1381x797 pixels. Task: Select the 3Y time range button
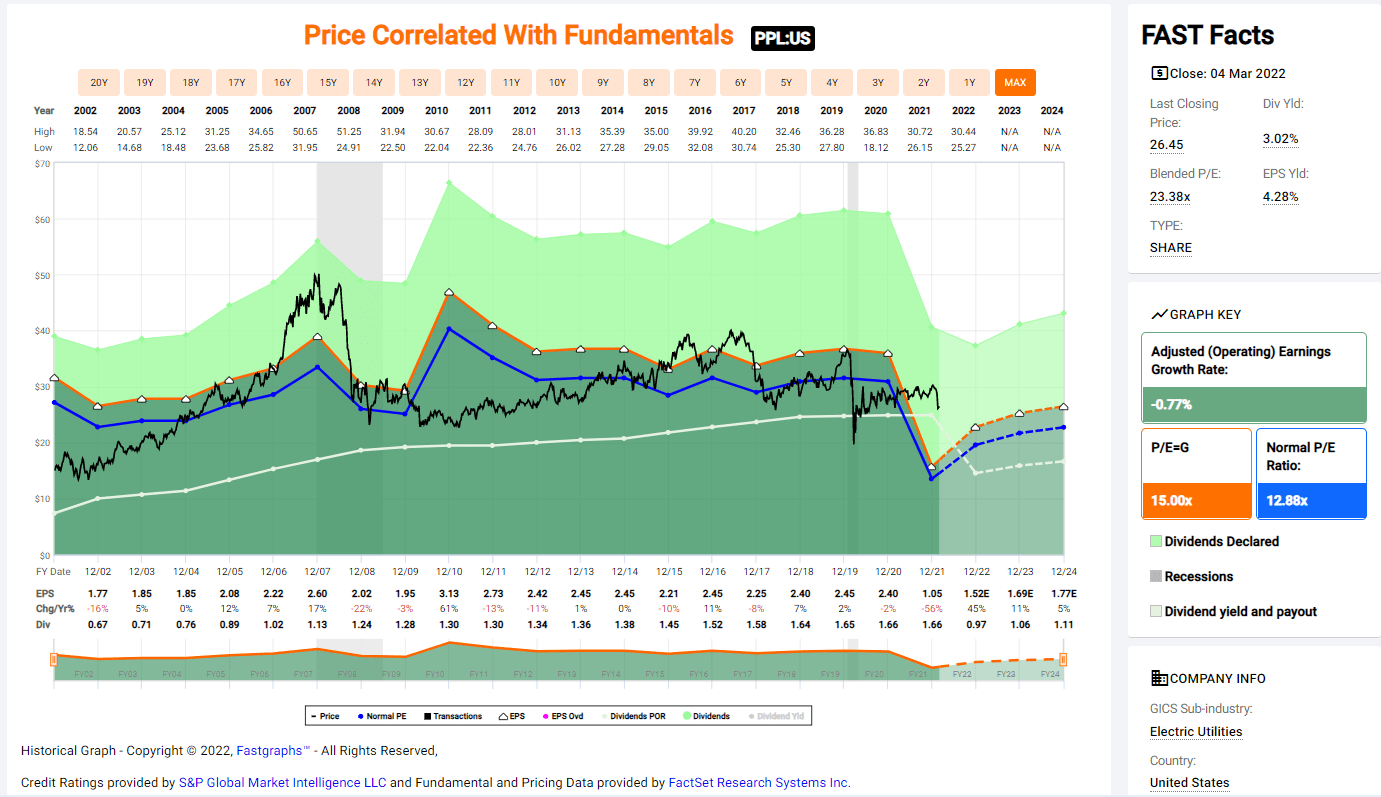878,83
